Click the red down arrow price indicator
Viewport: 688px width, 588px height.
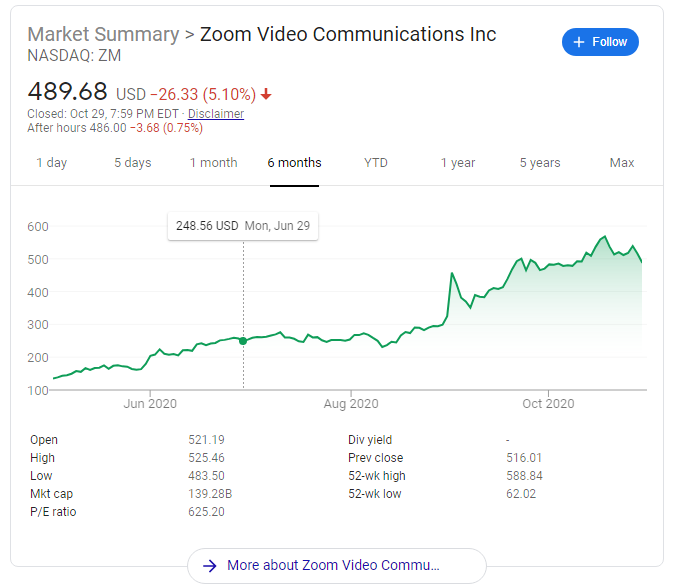(x=266, y=95)
